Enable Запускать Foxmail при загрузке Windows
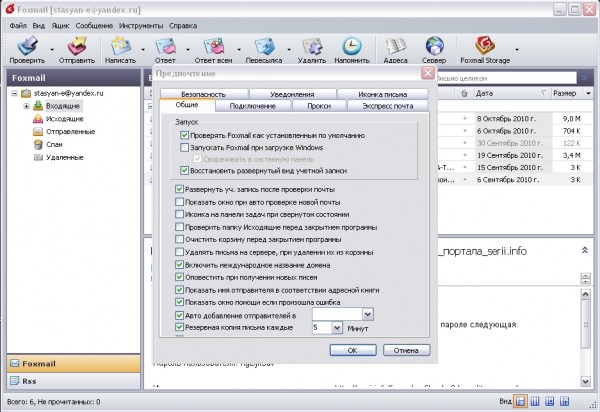Screen dimensions: 600x412 coord(184,147)
